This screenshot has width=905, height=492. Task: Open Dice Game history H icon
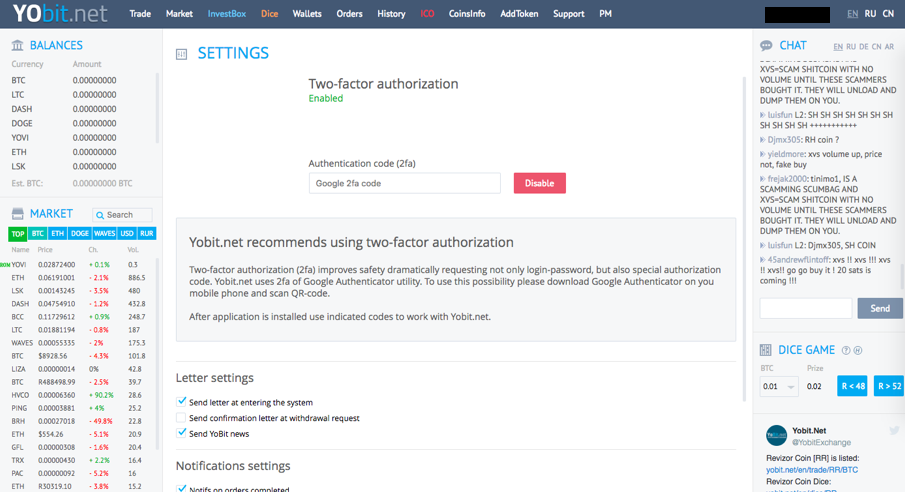(x=858, y=351)
